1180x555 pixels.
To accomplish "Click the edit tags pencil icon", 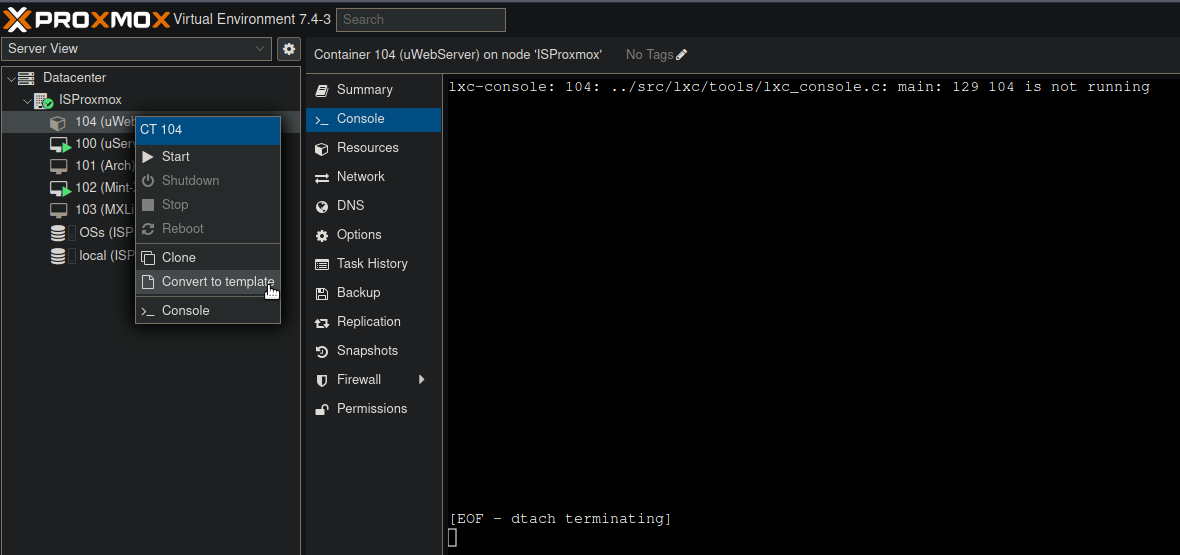I will [x=682, y=55].
